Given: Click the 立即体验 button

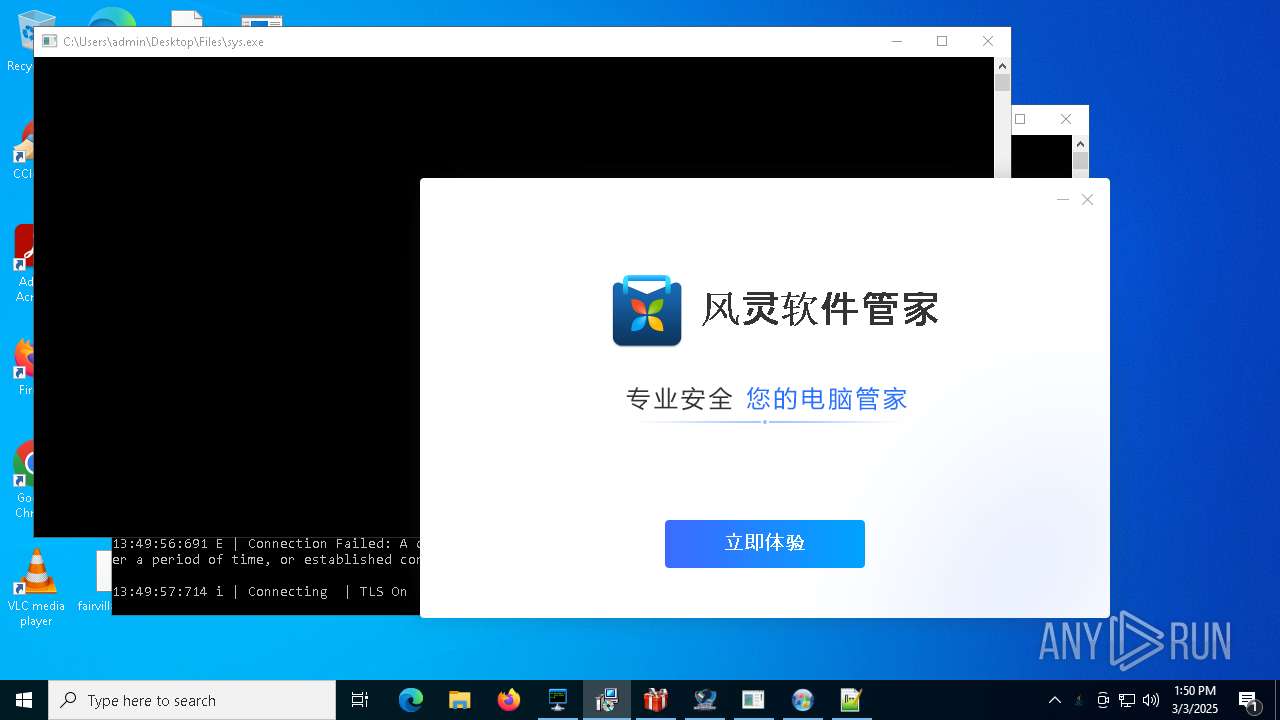Looking at the screenshot, I should 764,543.
